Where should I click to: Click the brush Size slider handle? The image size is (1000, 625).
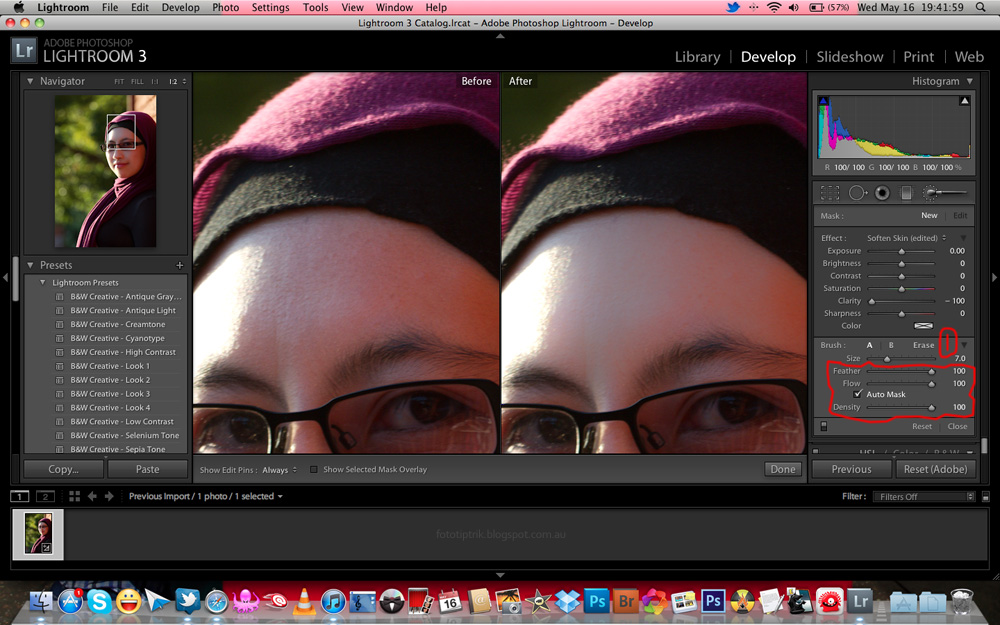[x=887, y=359]
